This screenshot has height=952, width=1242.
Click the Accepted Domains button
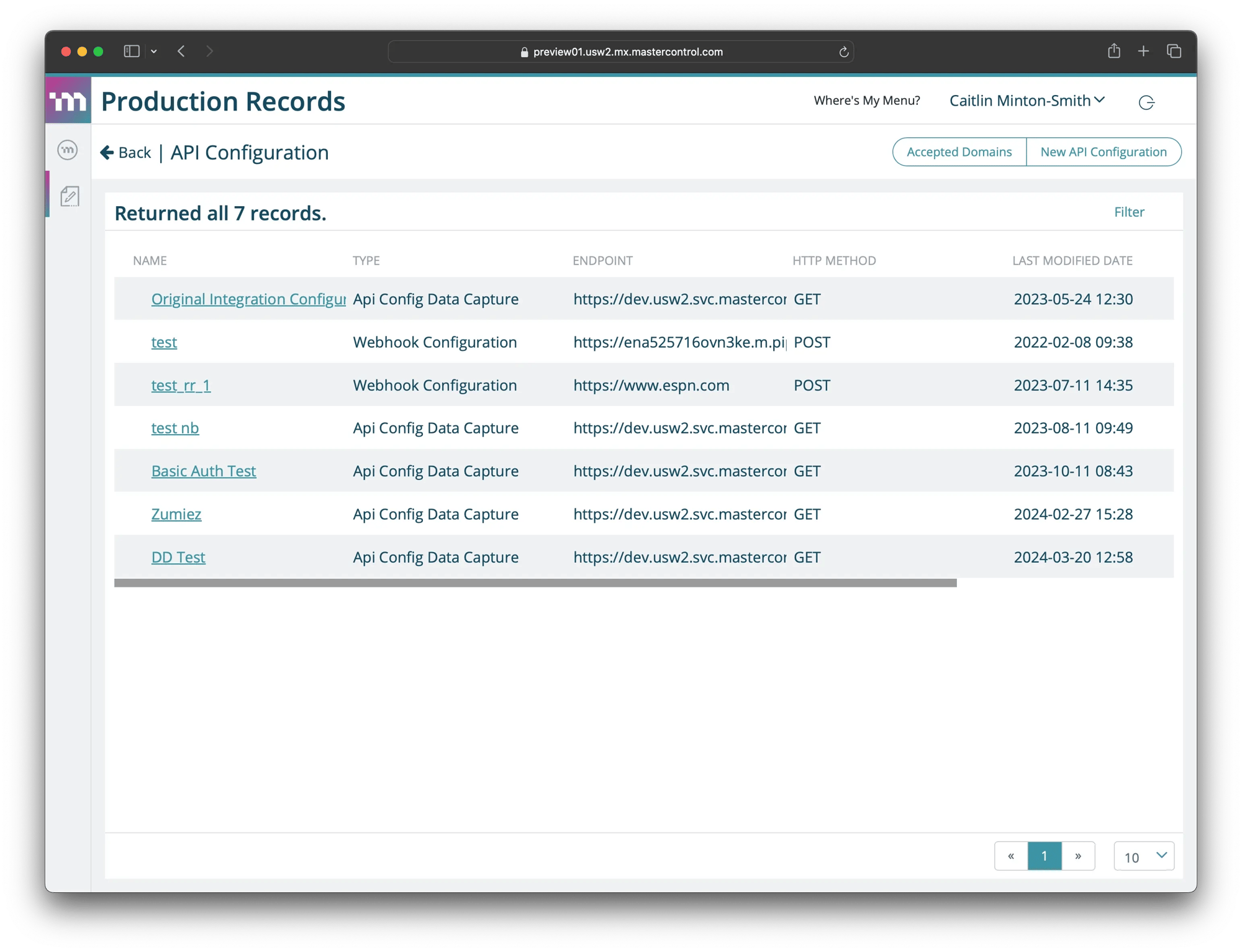point(959,152)
